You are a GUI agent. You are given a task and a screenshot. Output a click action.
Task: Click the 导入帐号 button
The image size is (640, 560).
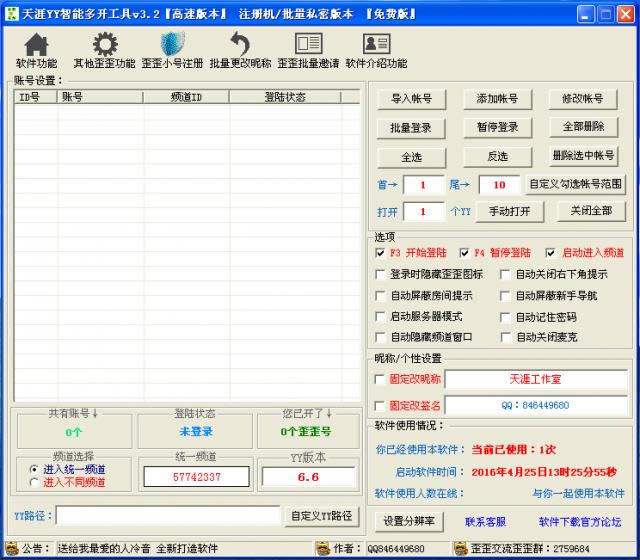click(x=411, y=99)
